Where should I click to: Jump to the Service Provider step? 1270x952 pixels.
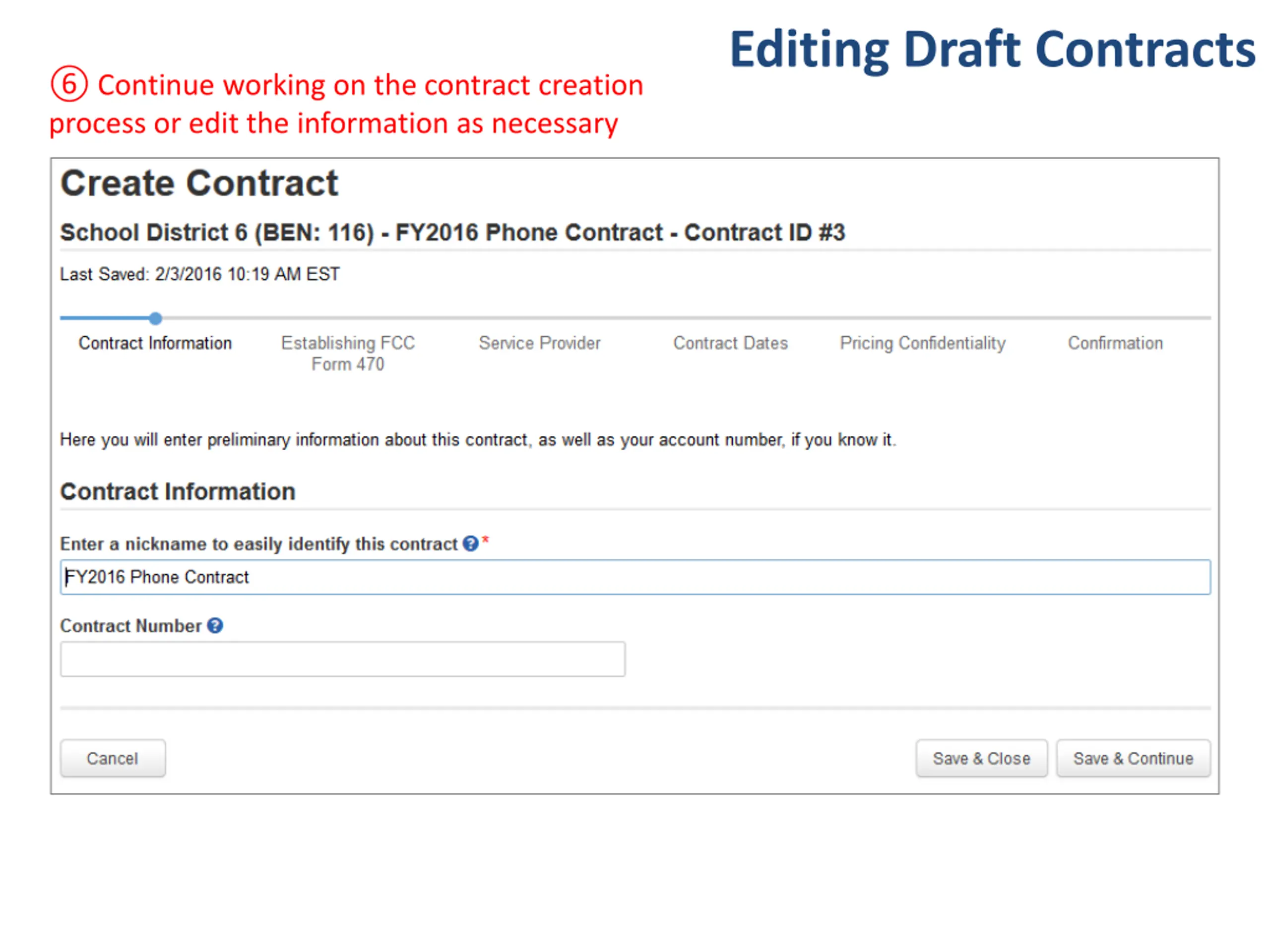540,343
